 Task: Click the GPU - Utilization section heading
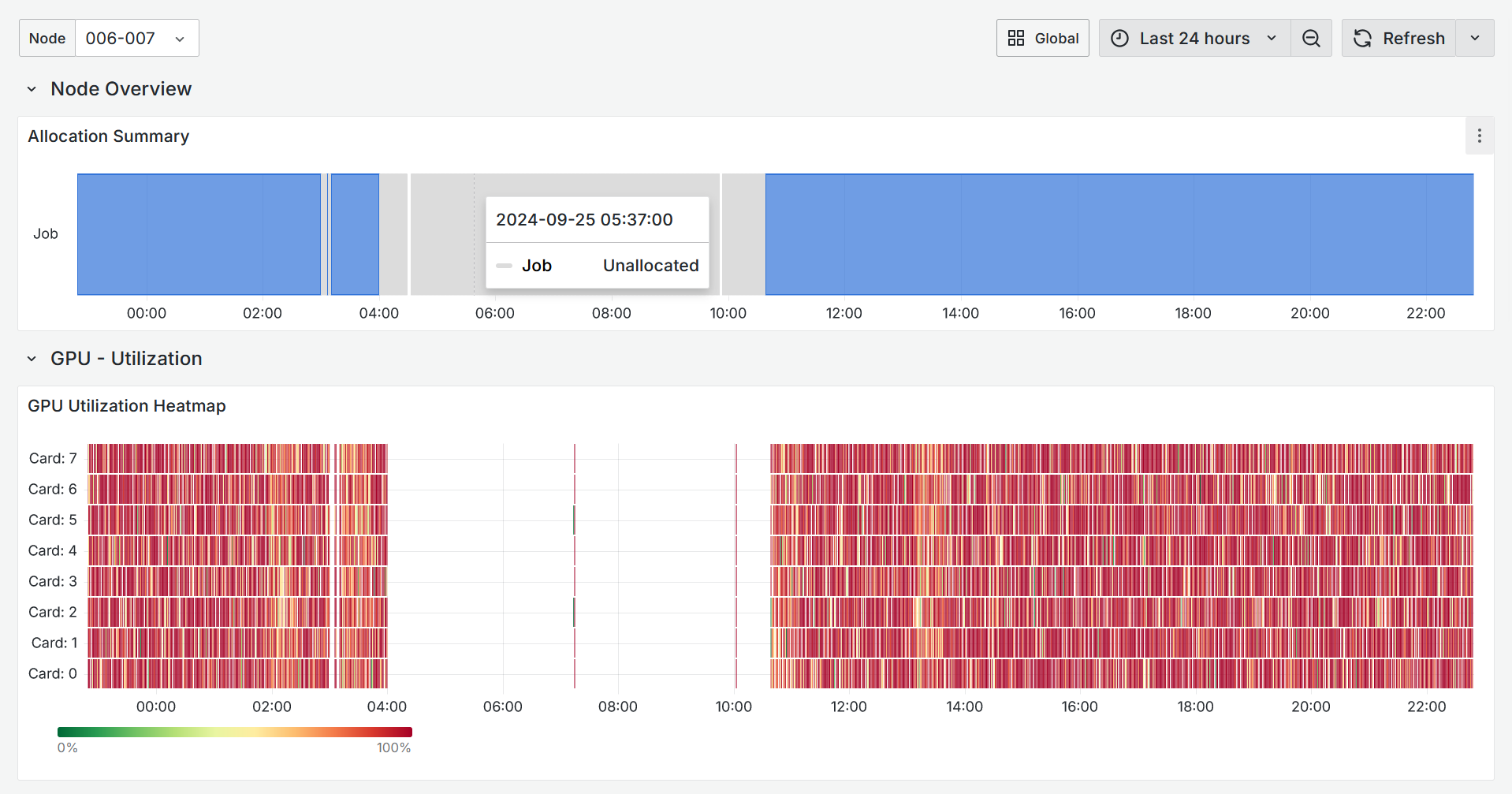[x=126, y=359]
